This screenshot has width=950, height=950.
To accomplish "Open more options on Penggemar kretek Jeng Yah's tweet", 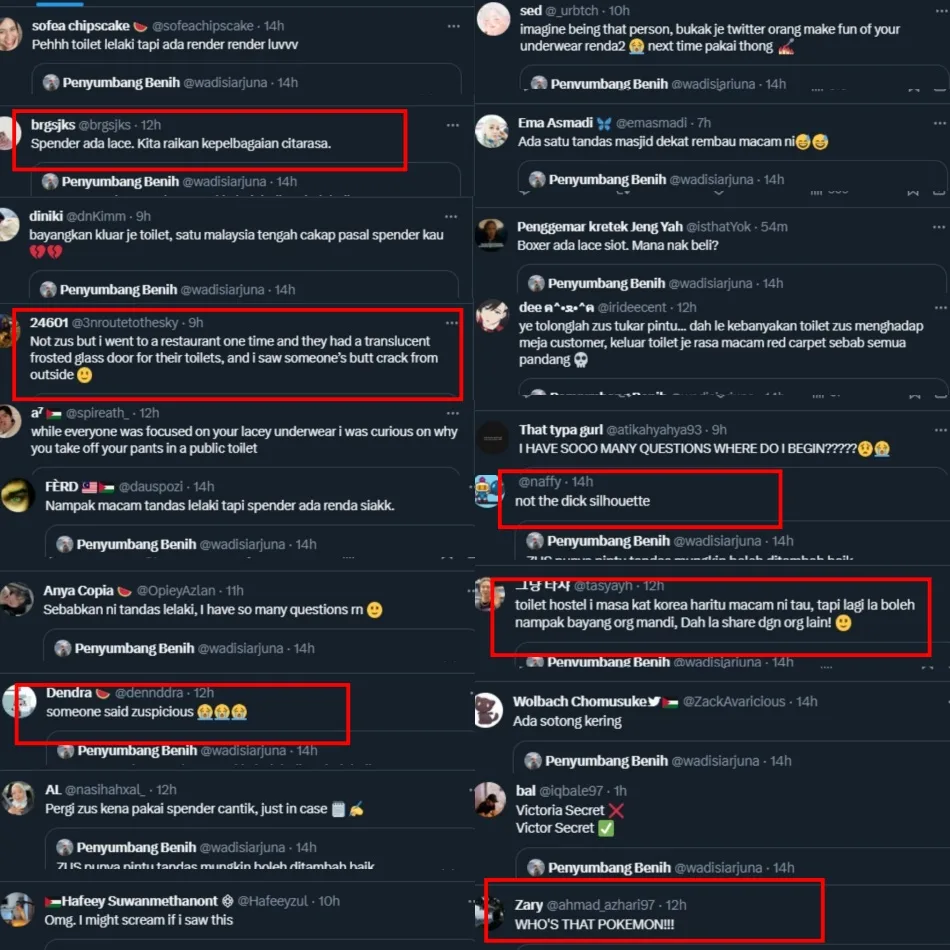I will [x=939, y=227].
